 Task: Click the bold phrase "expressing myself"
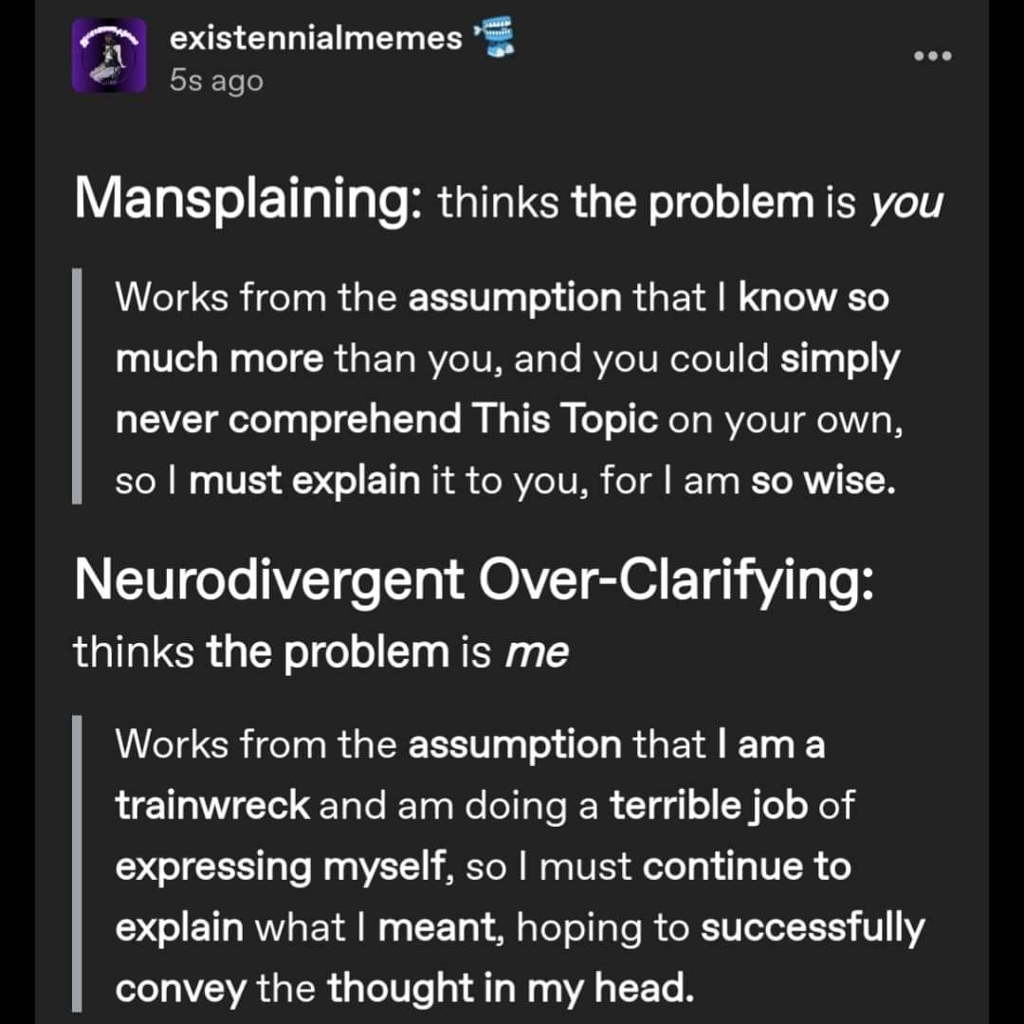pos(283,867)
